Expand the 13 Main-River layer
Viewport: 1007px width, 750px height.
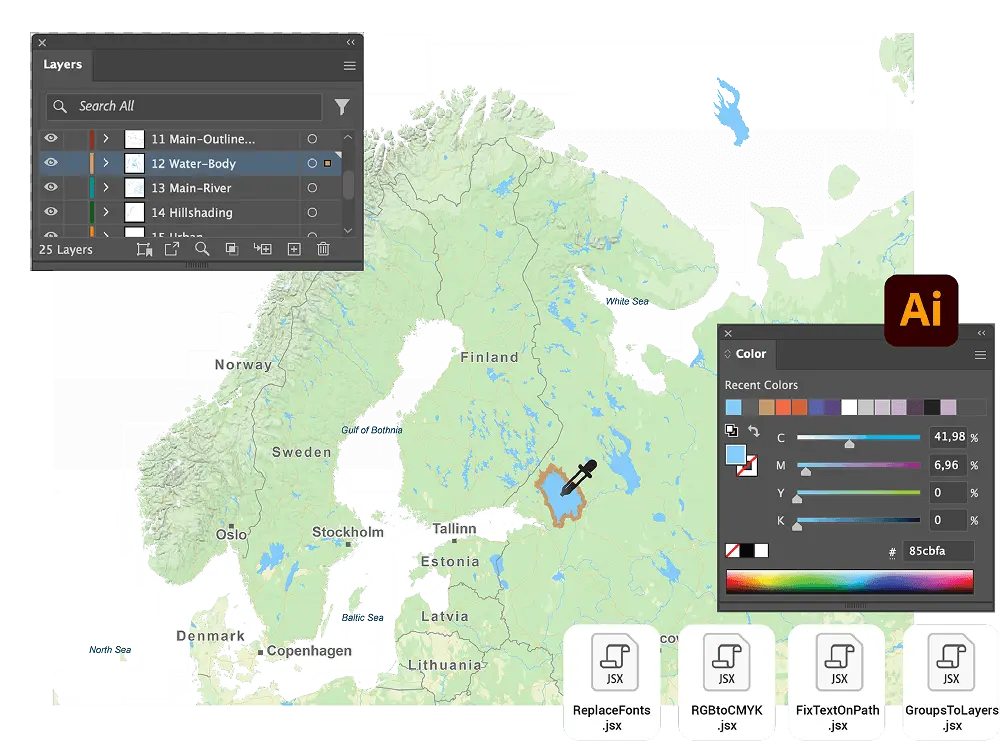pos(106,188)
